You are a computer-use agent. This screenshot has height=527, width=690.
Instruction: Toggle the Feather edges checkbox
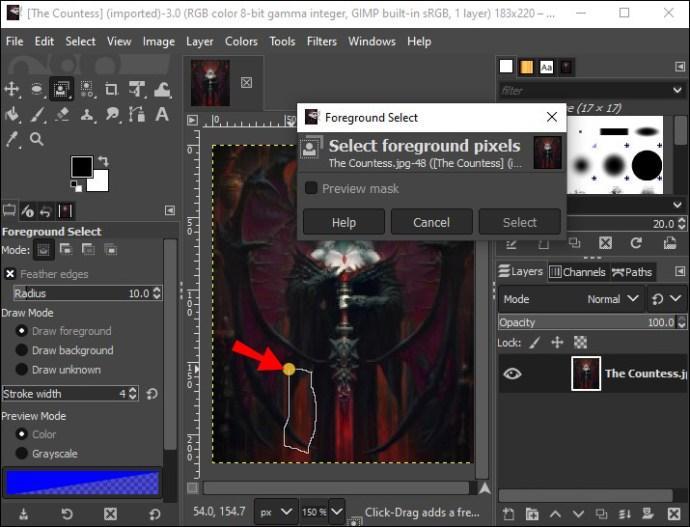[x=10, y=274]
